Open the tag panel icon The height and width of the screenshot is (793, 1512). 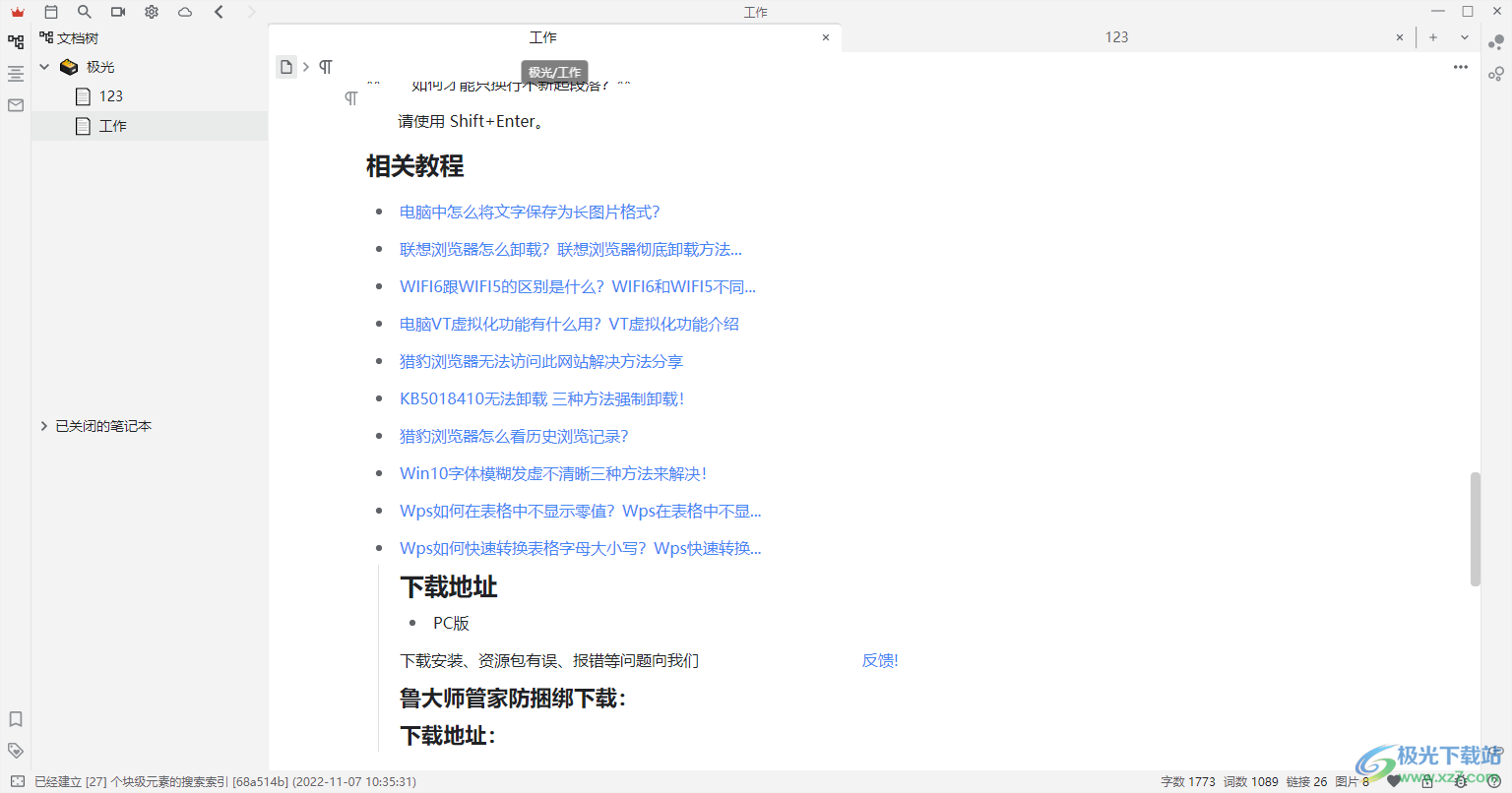(15, 750)
